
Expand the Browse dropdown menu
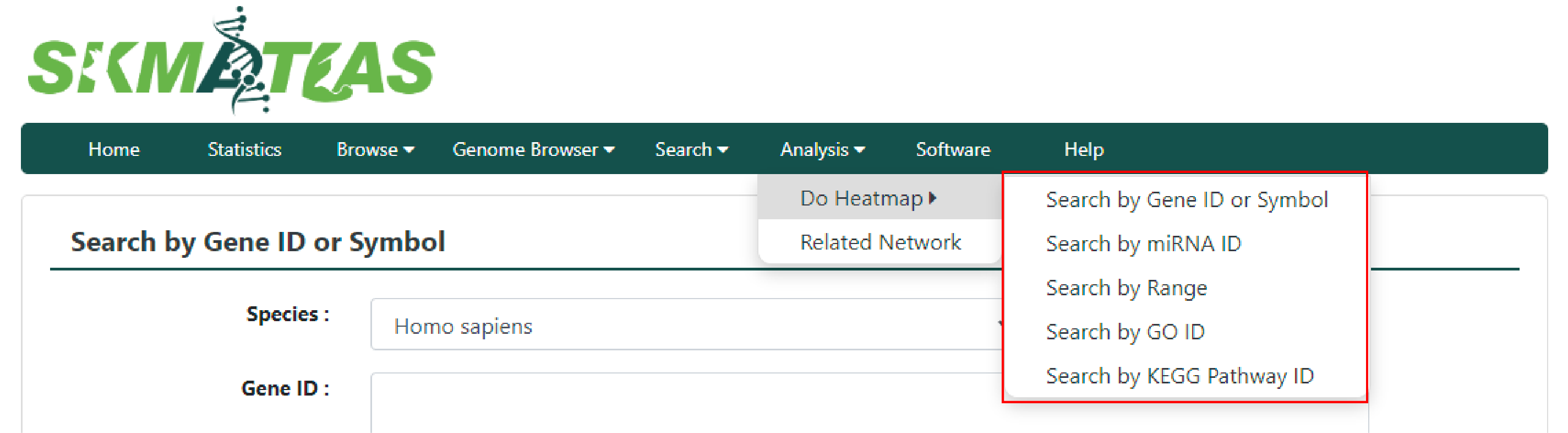[x=375, y=149]
